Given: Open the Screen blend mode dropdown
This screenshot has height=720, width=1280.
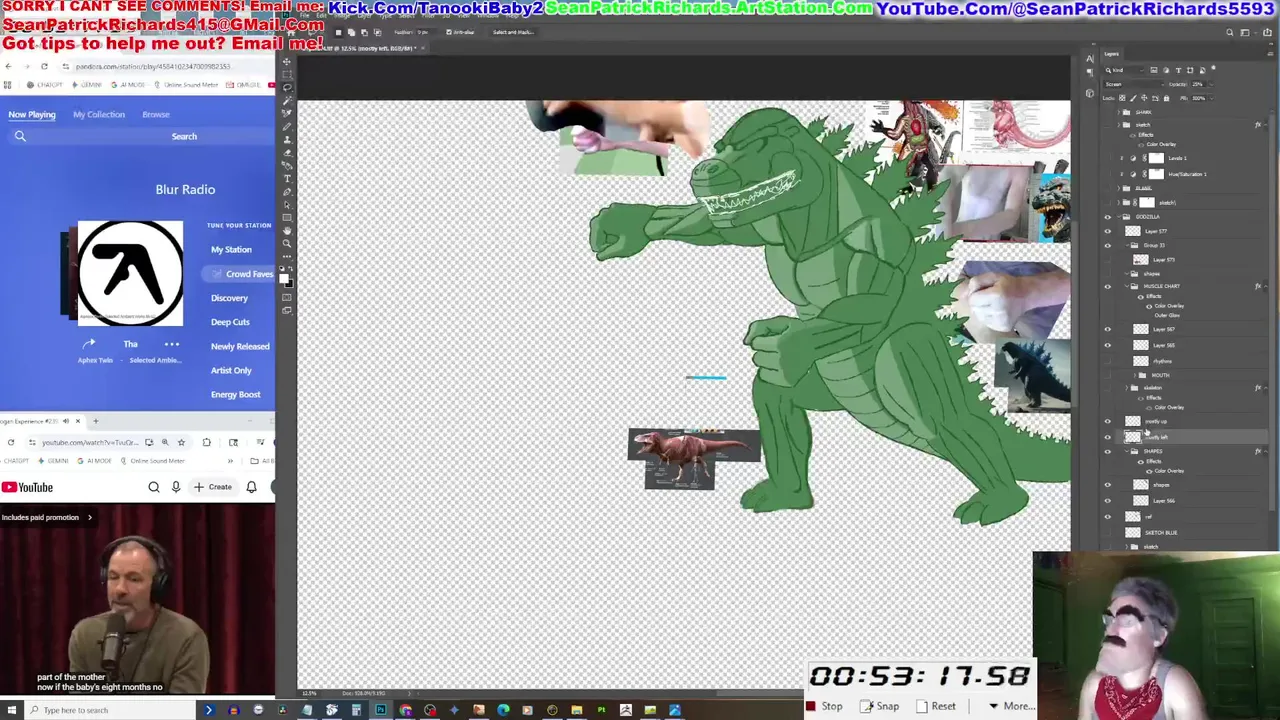Looking at the screenshot, I should (1134, 84).
